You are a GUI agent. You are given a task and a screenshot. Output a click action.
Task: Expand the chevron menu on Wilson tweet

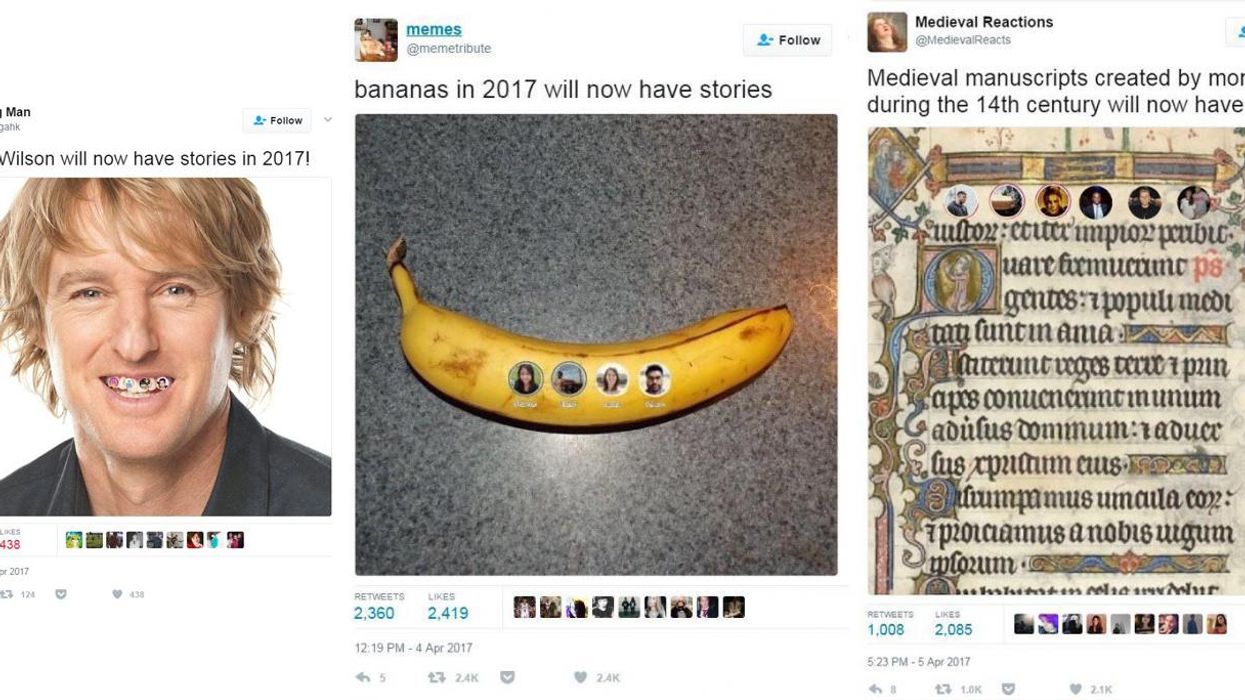coord(327,120)
